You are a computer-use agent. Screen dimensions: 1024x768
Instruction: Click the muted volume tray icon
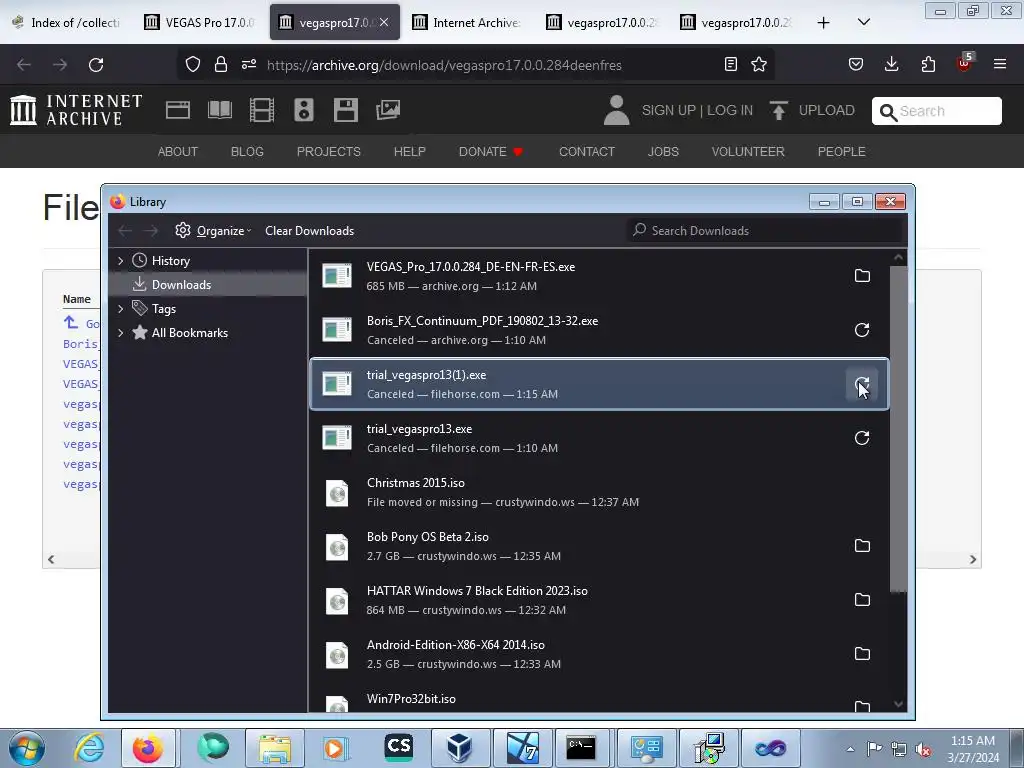click(x=923, y=749)
